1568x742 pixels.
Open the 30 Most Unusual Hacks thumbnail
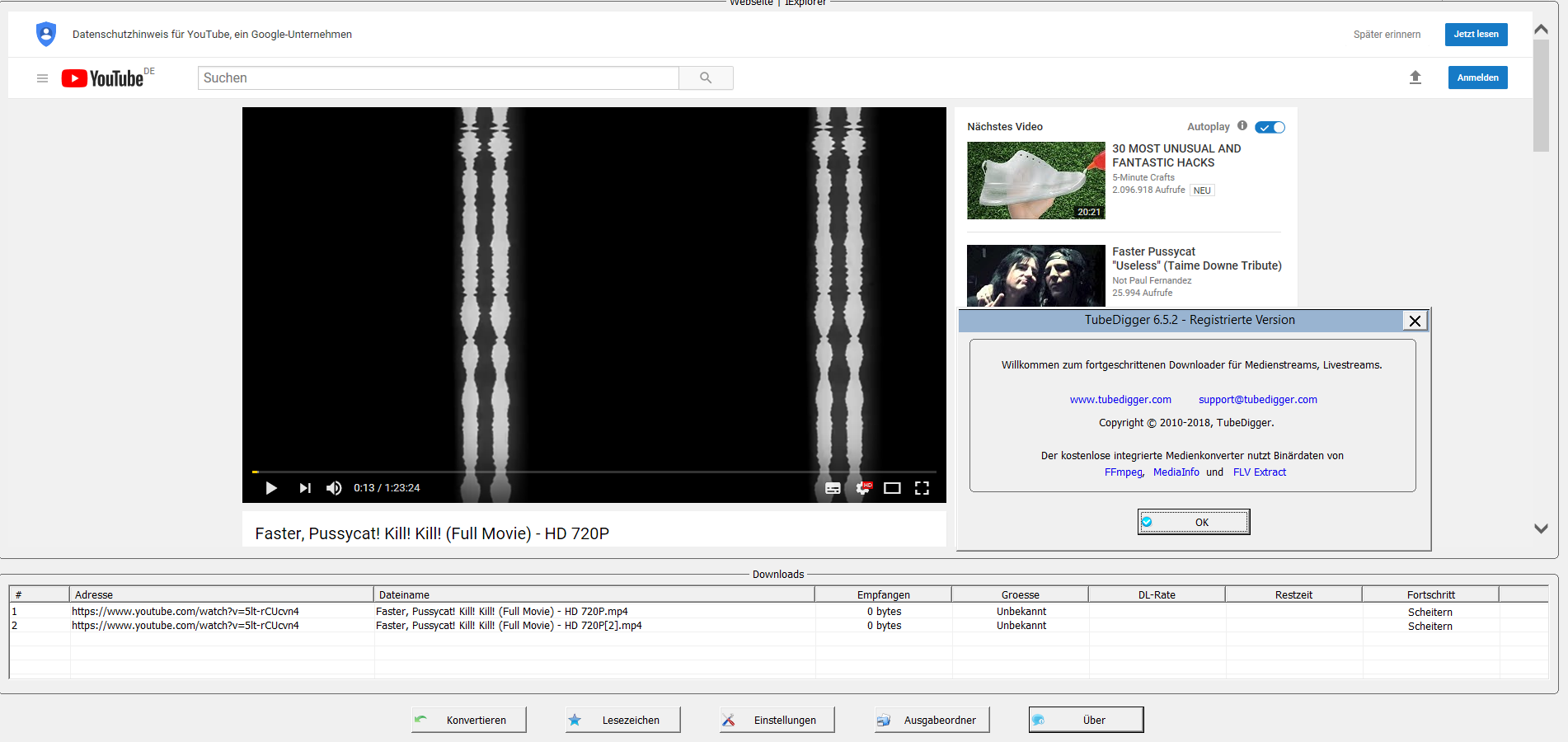[x=1036, y=181]
